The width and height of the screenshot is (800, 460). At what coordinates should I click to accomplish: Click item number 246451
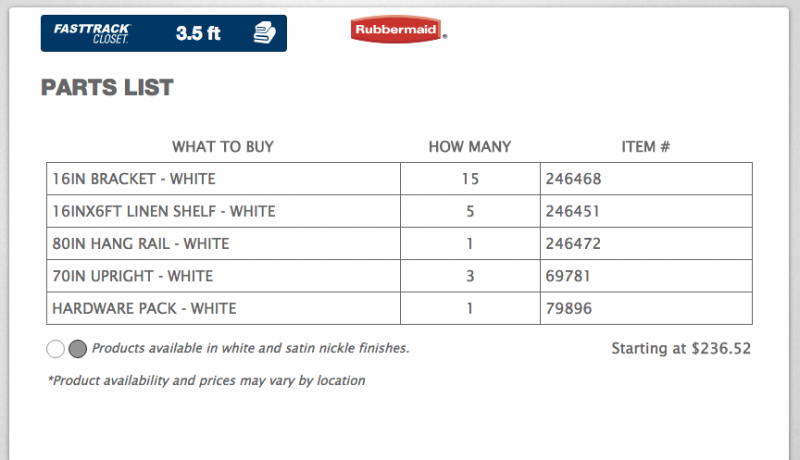[x=572, y=211]
